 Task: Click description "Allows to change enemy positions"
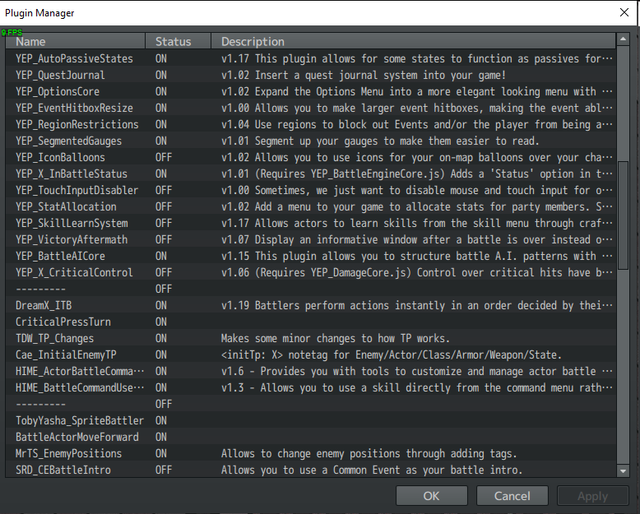pyautogui.click(x=369, y=454)
